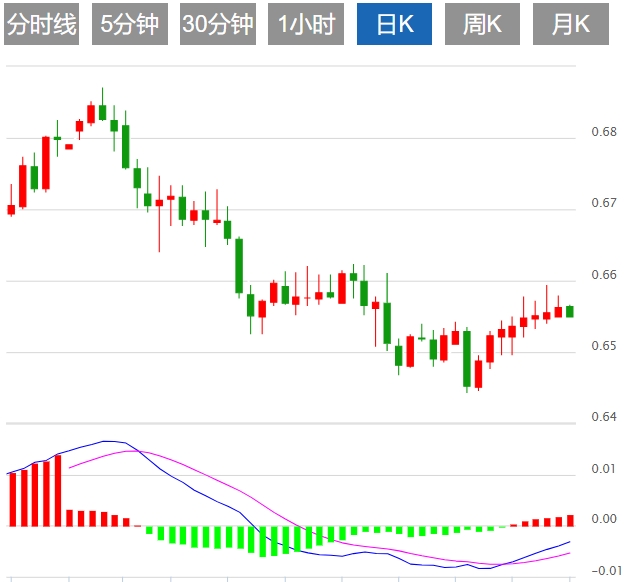The width and height of the screenshot is (631, 582).
Task: Select the 5分钟 interval tab
Action: (130, 24)
